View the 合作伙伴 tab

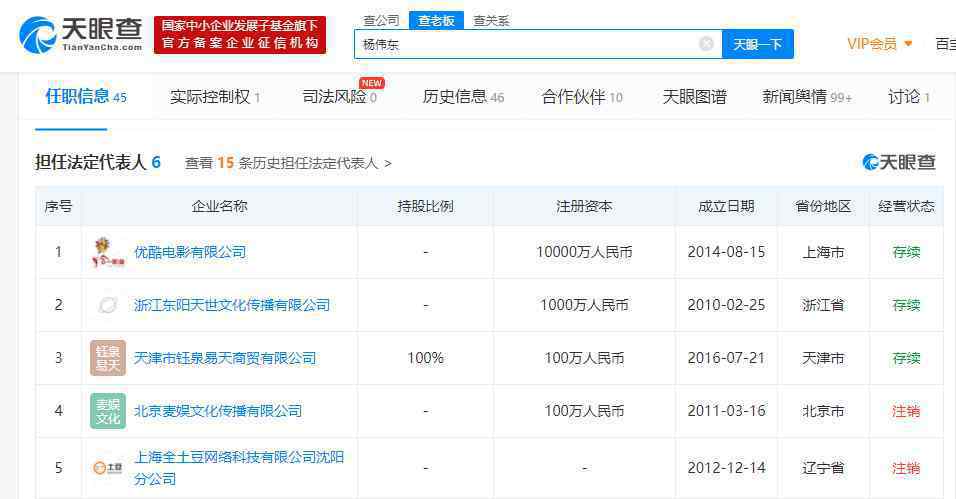(582, 97)
